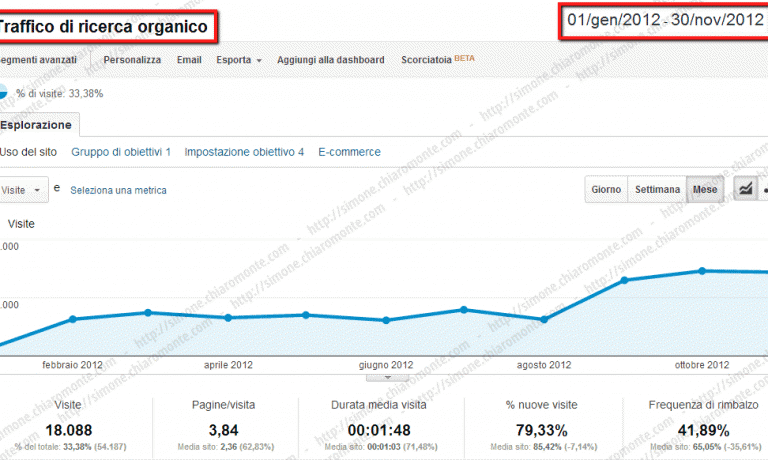Screen dimensions: 768x460
Task: Click the pie icon next to % di visite
Action: click(3, 91)
